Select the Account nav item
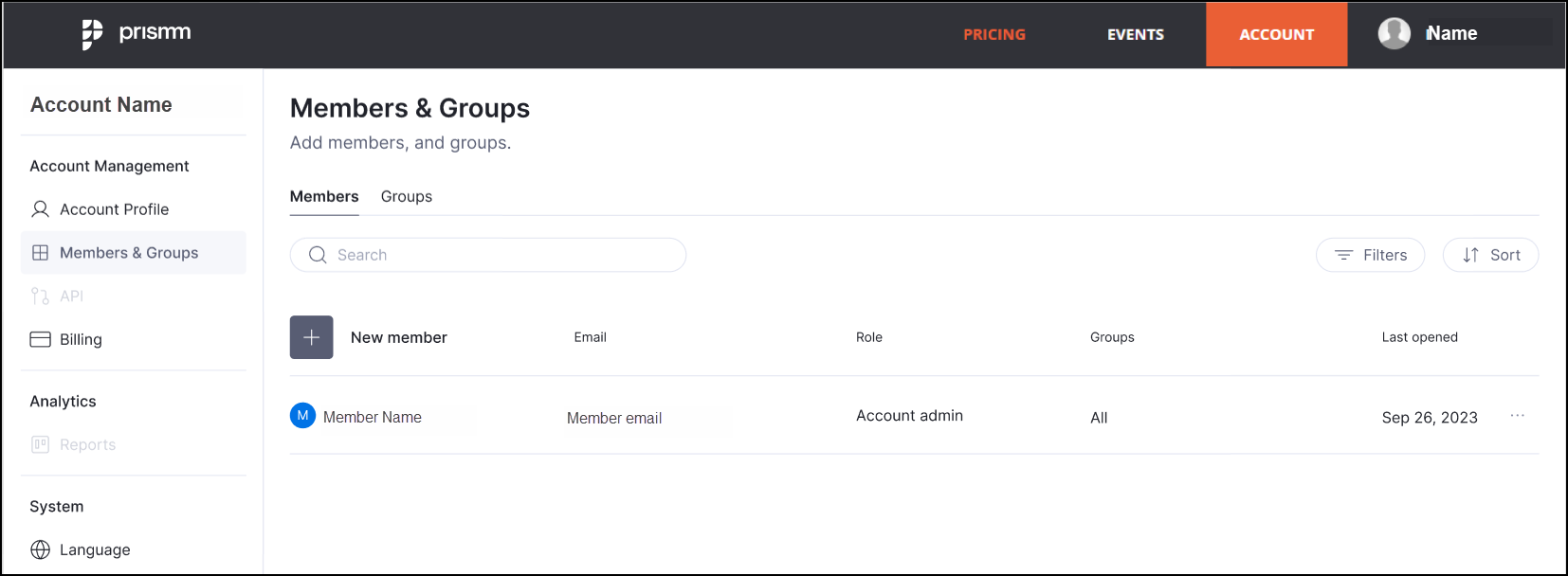This screenshot has width=1568, height=576. (x=1276, y=34)
